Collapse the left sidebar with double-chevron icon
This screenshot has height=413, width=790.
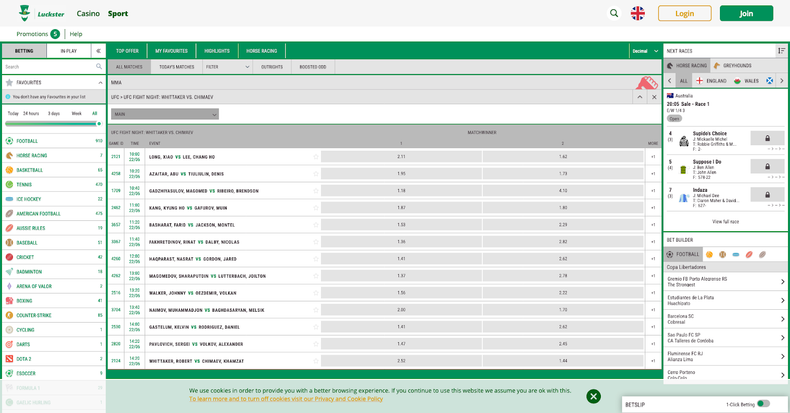click(x=98, y=51)
